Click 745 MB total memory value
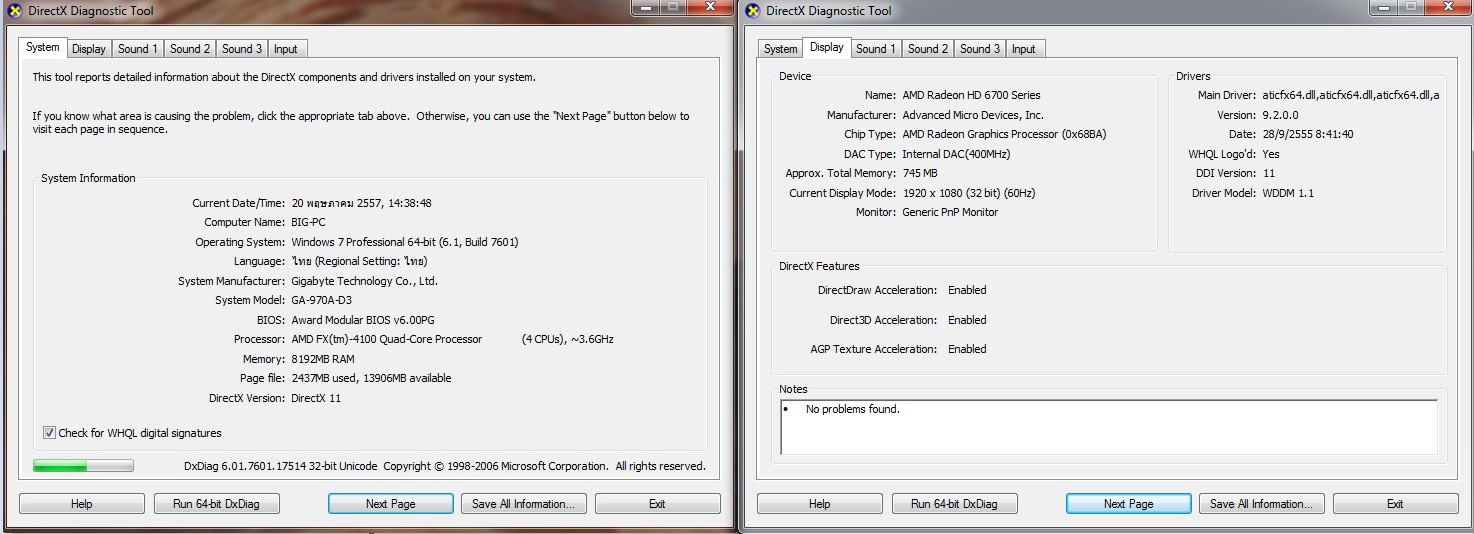The image size is (1474, 534). pyautogui.click(x=919, y=173)
